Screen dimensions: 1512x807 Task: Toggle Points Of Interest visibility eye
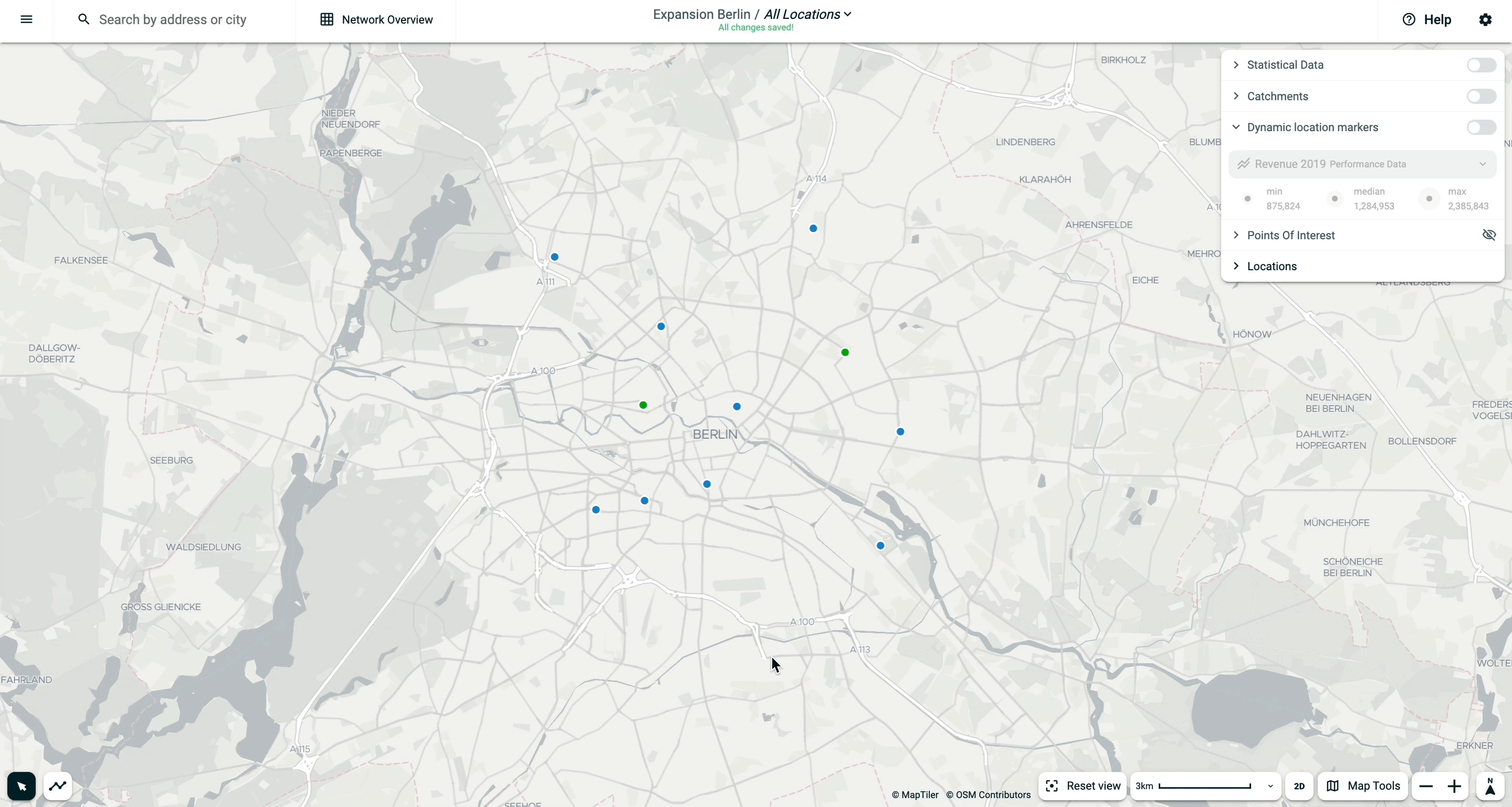click(1489, 235)
